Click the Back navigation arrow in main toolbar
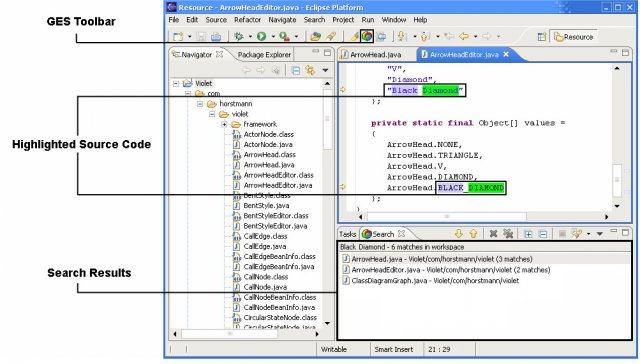 point(464,36)
